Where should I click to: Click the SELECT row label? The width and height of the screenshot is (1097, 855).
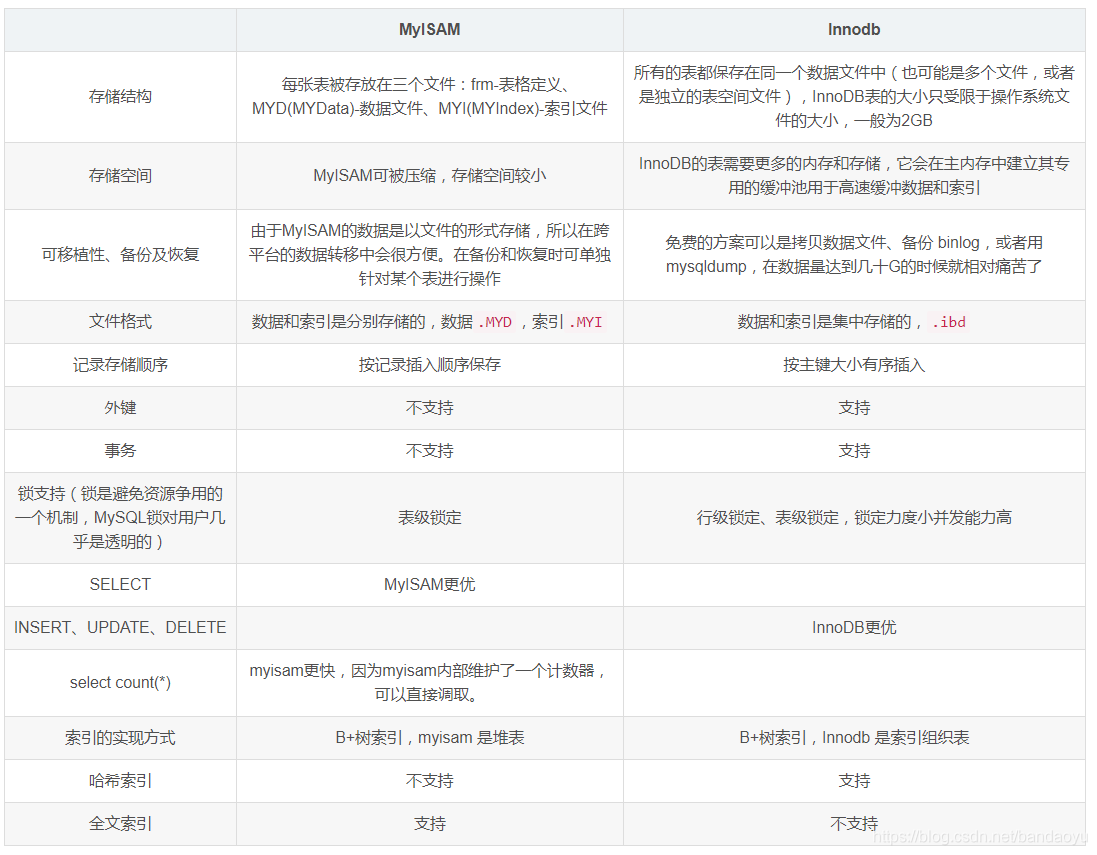(x=120, y=584)
